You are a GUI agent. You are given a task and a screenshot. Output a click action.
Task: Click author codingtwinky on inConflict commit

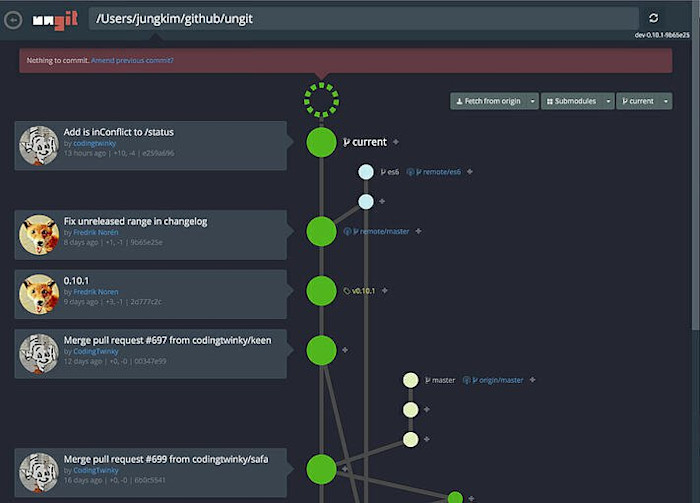(x=94, y=143)
